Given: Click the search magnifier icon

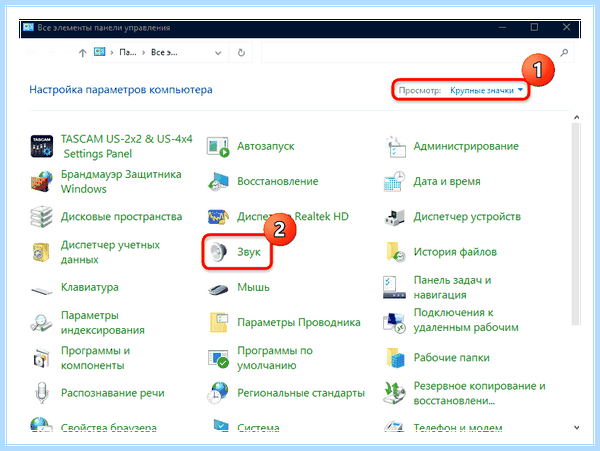Looking at the screenshot, I should click(564, 52).
